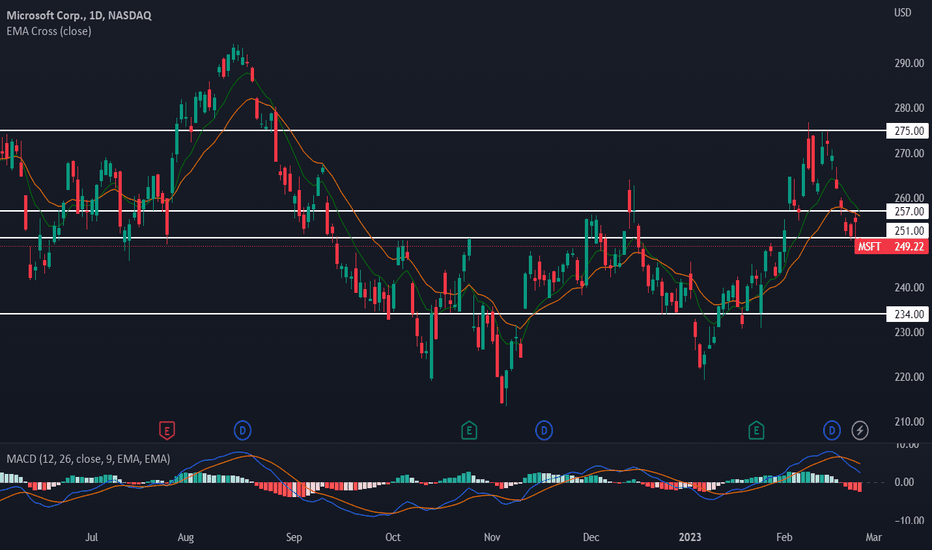This screenshot has height=550, width=932.
Task: Click the dividend D marker in mid-August
Action: click(x=243, y=430)
